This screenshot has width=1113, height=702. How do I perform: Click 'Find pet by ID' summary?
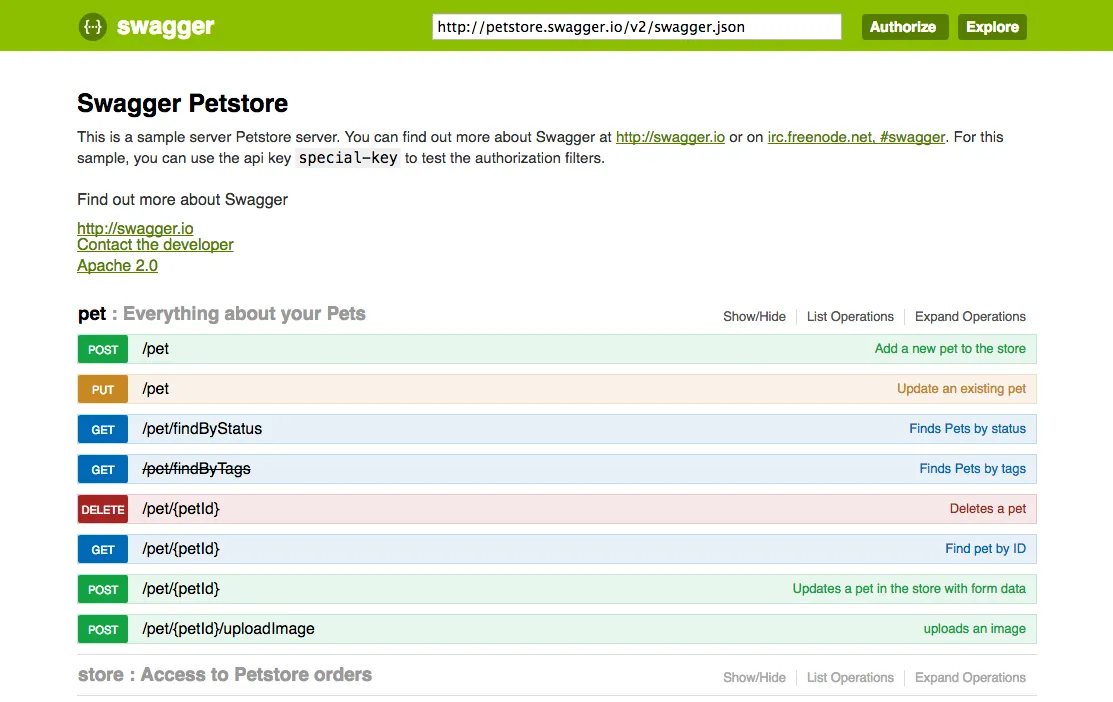coord(985,549)
